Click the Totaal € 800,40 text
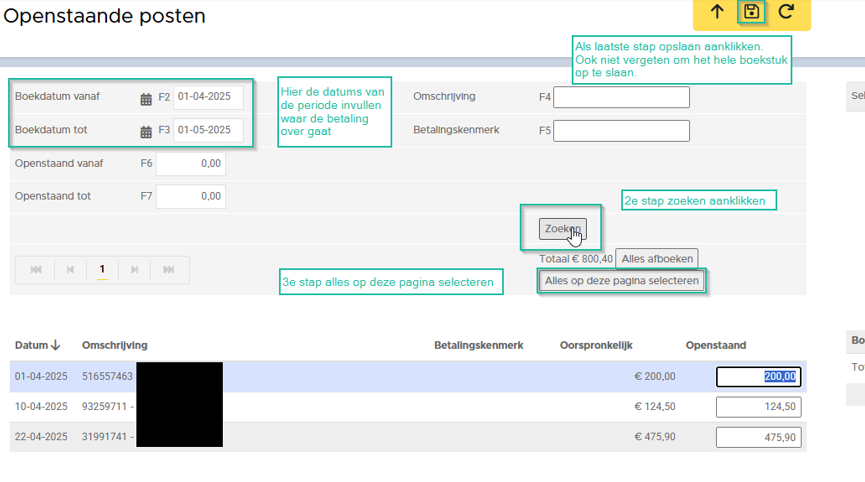 576,259
